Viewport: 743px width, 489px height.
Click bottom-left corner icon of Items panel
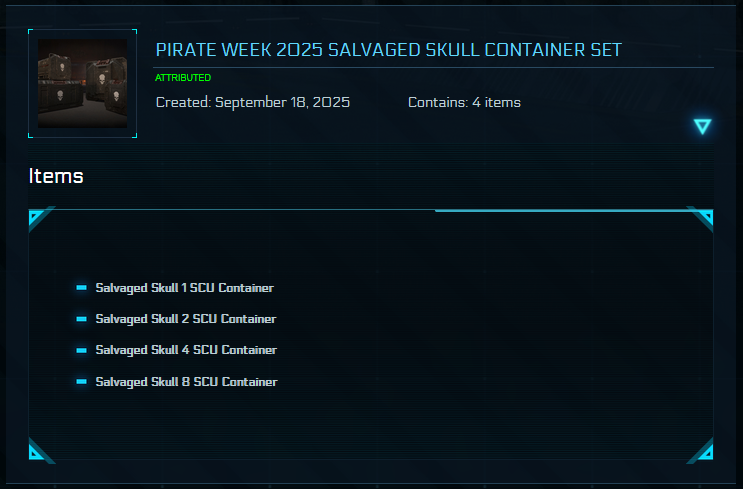[x=38, y=452]
